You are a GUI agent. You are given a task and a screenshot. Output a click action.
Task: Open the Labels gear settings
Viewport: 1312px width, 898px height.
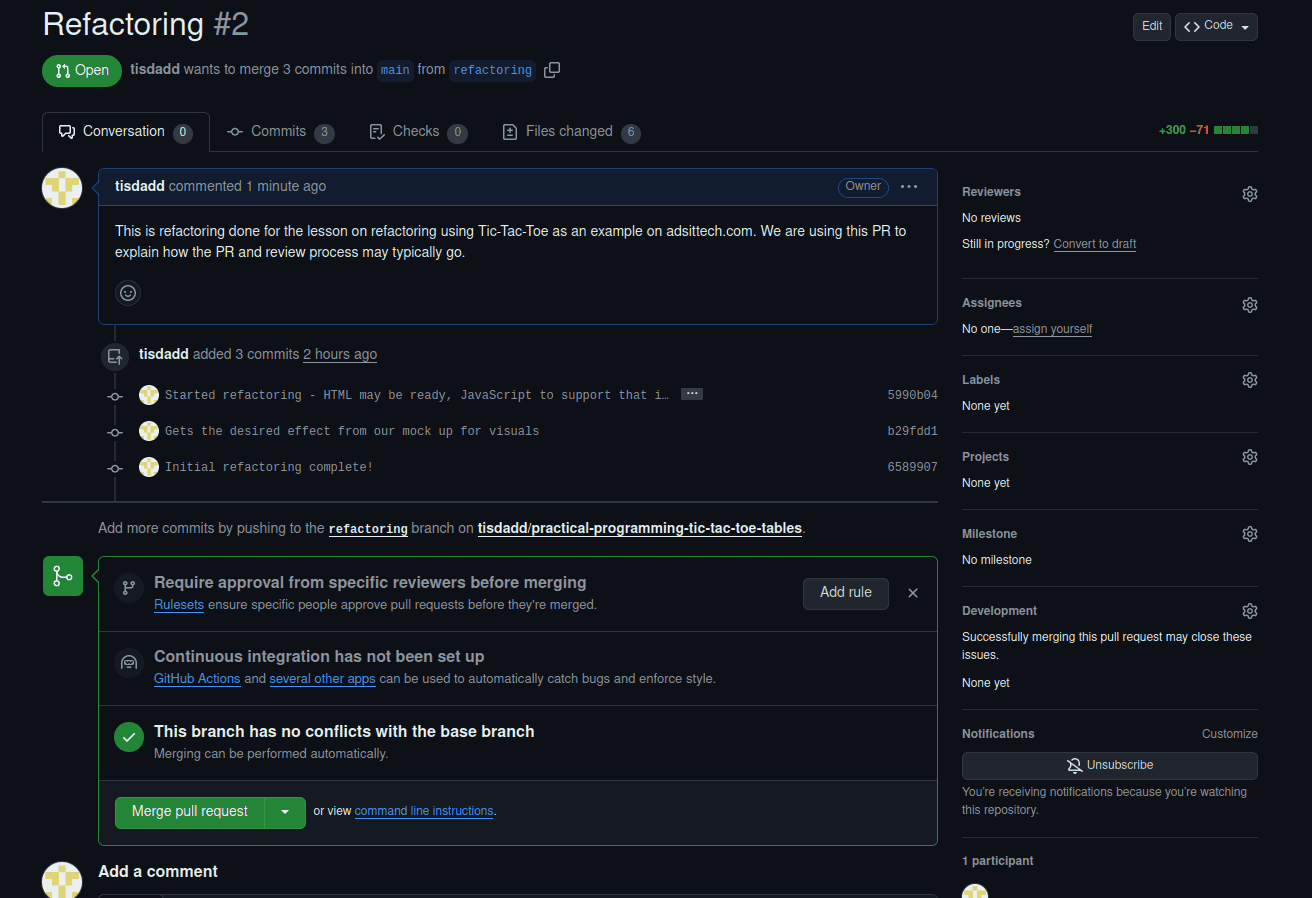(x=1249, y=380)
